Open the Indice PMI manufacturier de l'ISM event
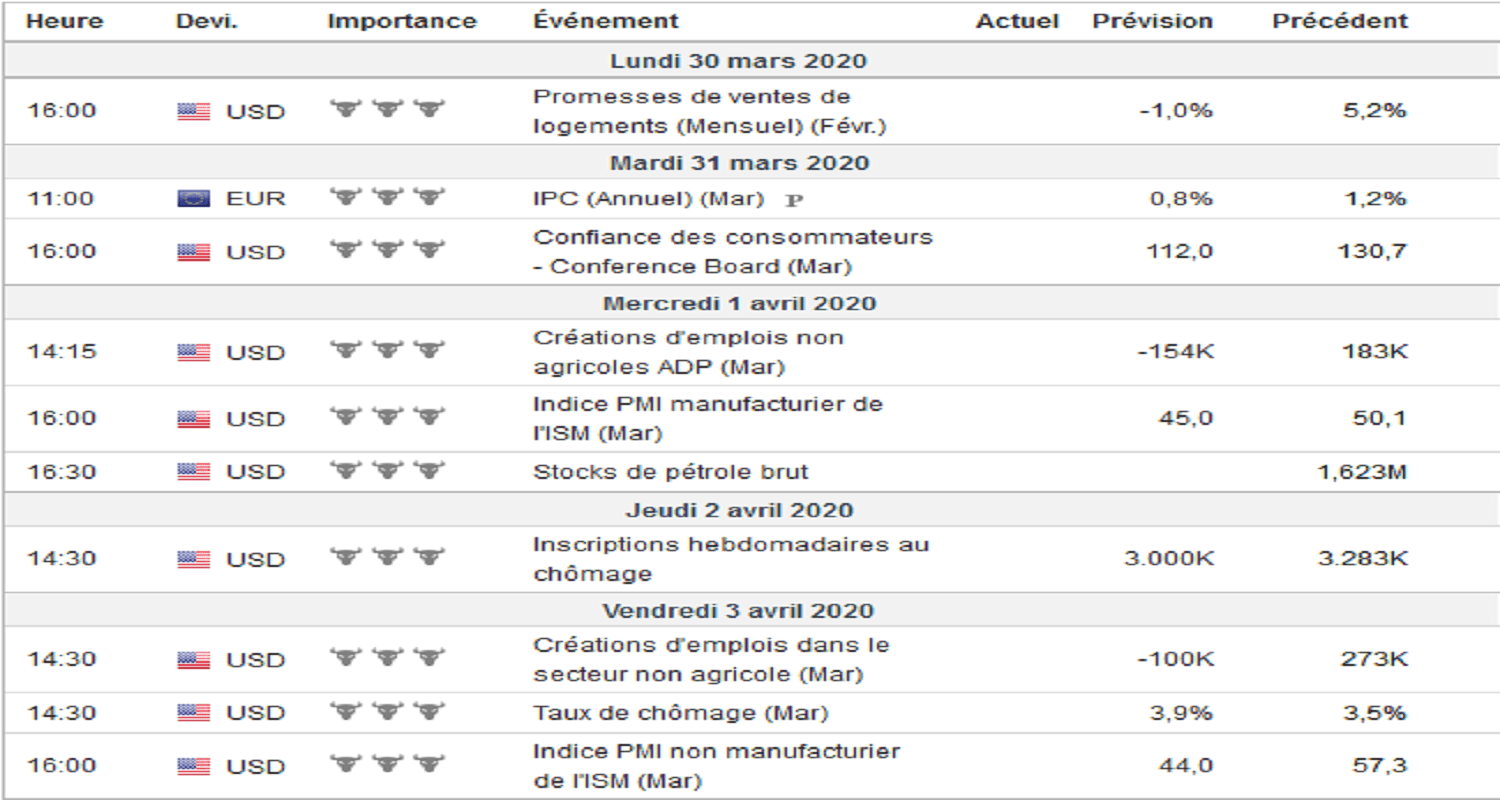The width and height of the screenshot is (1500, 800). pos(707,418)
